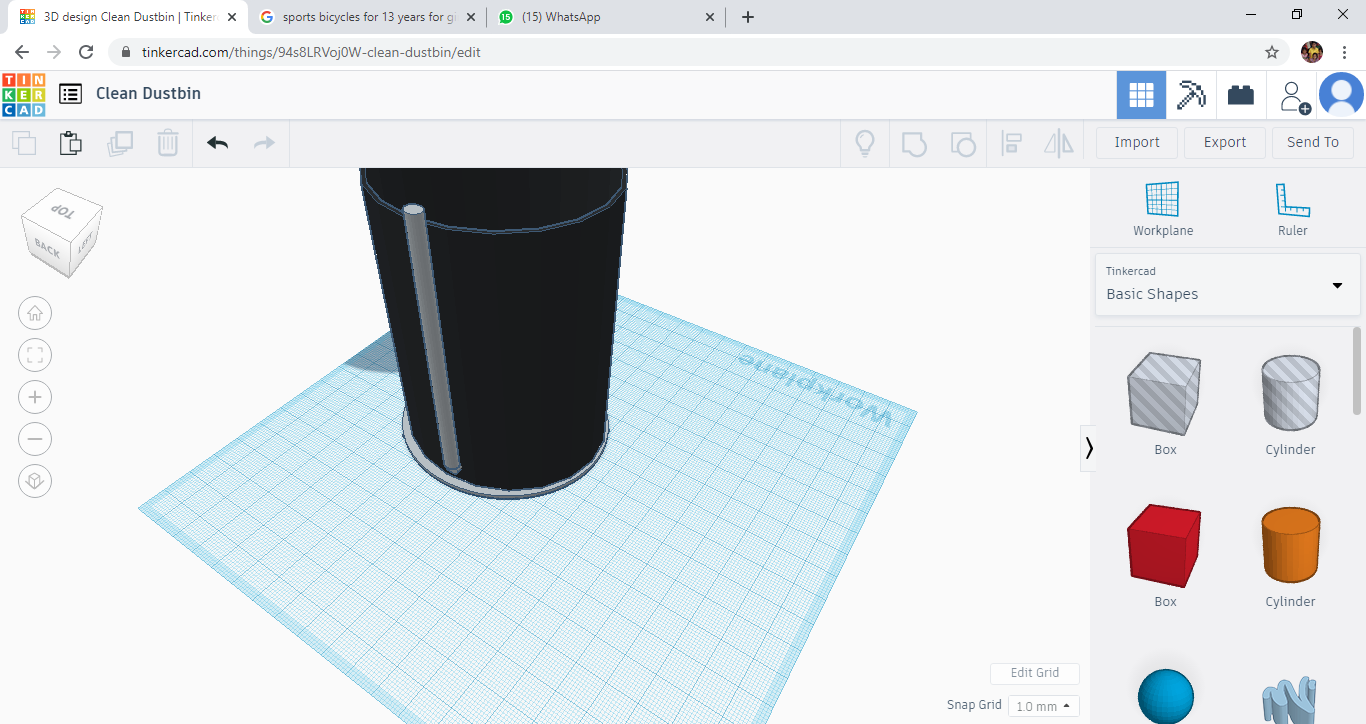Click the Group shapes icon
The height and width of the screenshot is (724, 1366).
pos(914,143)
